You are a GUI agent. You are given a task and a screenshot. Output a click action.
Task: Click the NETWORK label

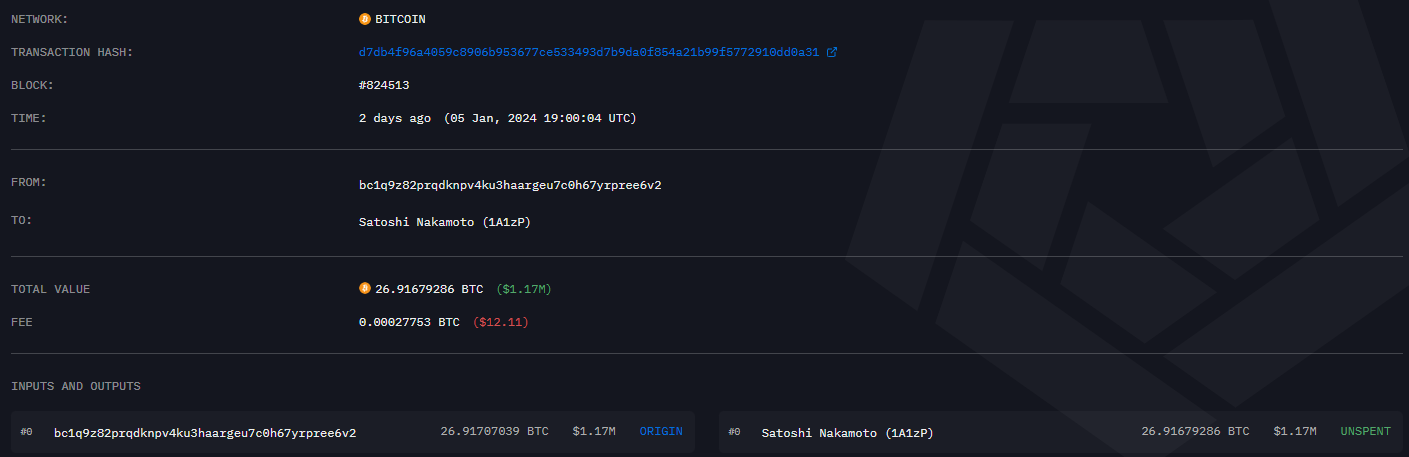40,19
